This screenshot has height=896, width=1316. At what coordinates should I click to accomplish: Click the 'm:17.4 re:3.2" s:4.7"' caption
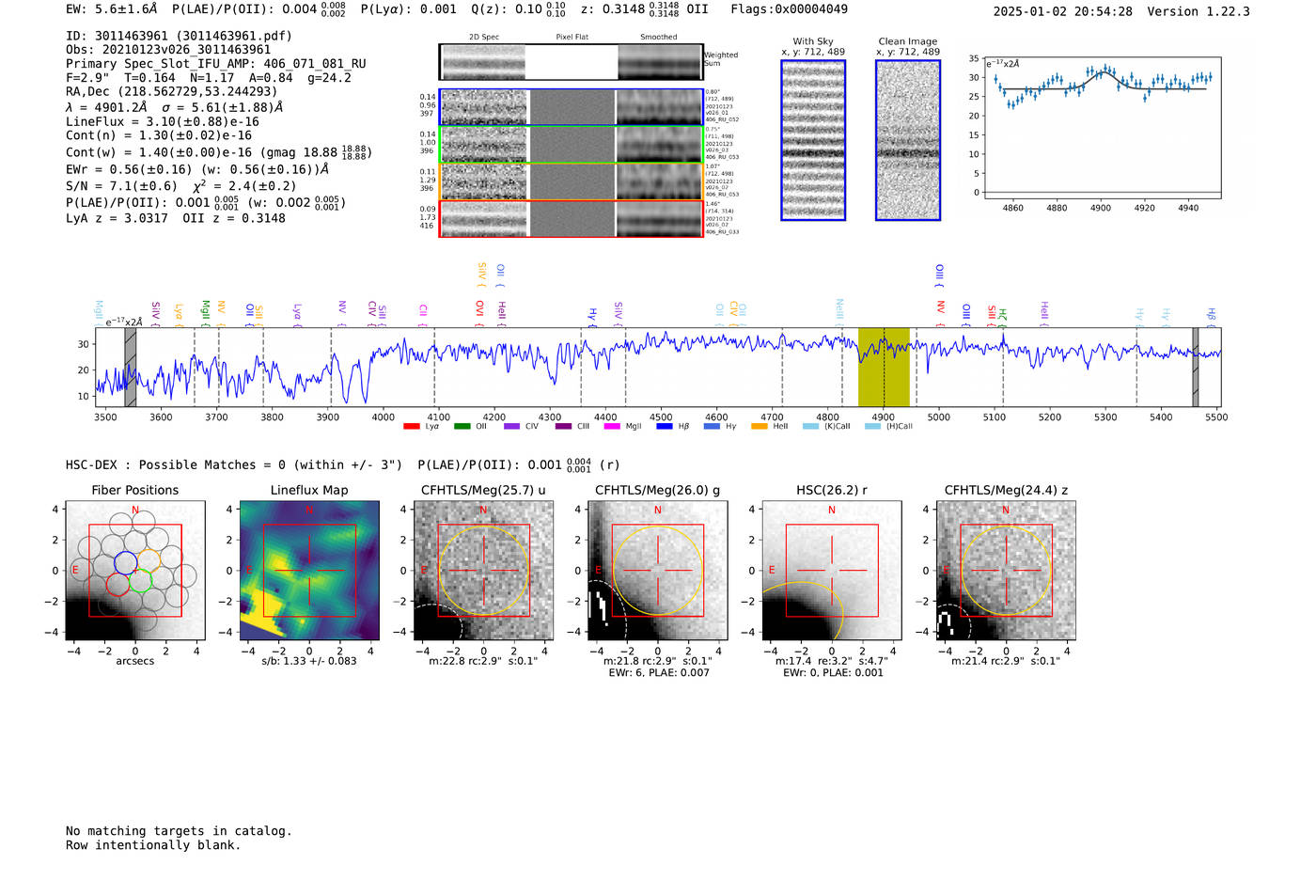(832, 661)
